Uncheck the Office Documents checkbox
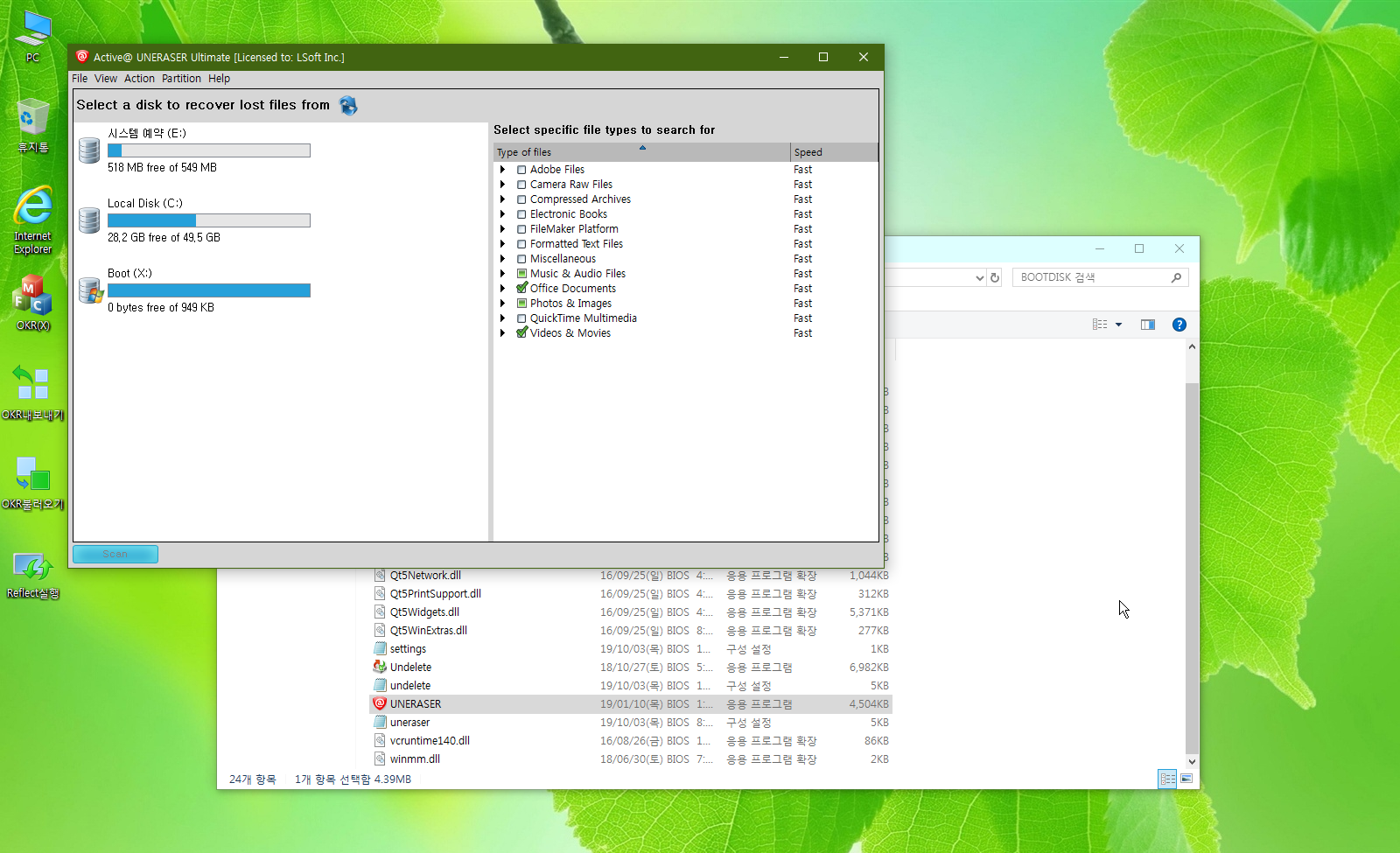 (x=521, y=288)
